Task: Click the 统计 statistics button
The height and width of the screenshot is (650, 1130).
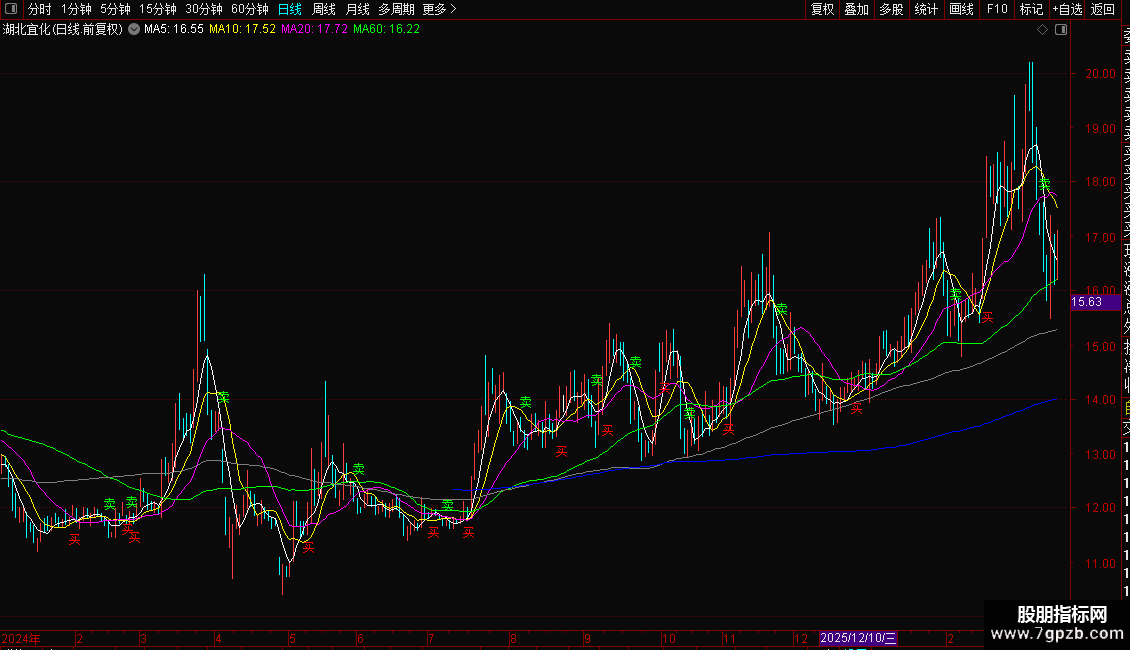Action: point(926,9)
